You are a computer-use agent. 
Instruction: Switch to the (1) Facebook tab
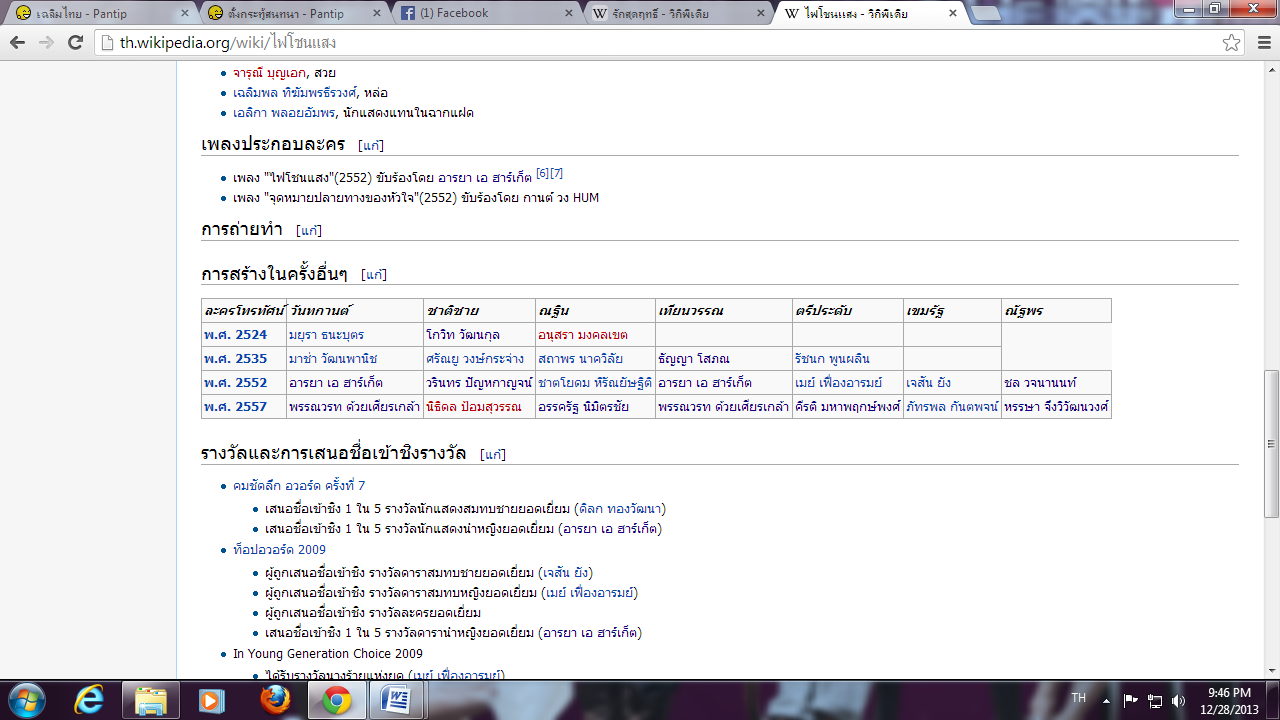[x=482, y=14]
